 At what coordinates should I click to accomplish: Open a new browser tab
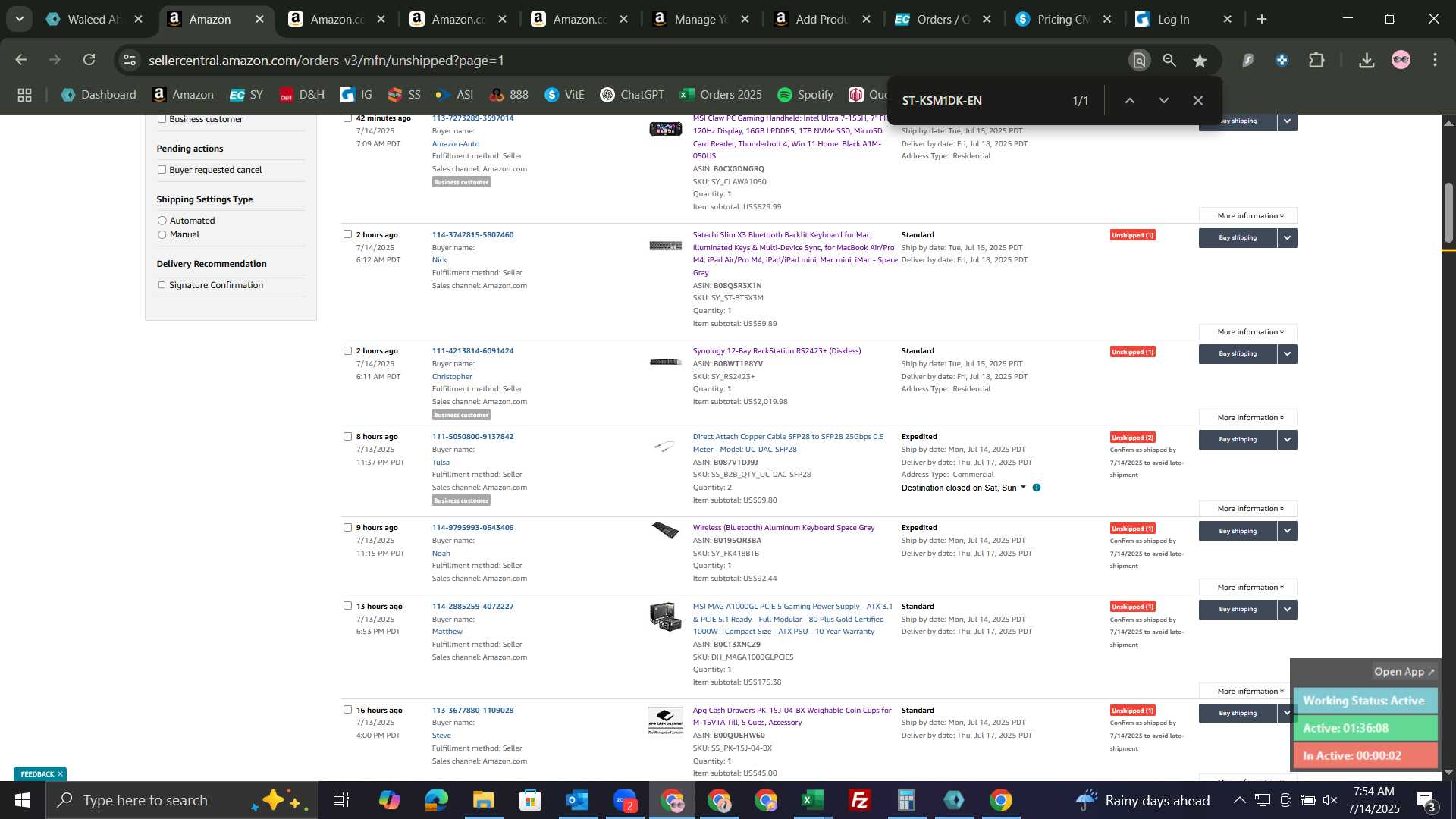click(1262, 19)
